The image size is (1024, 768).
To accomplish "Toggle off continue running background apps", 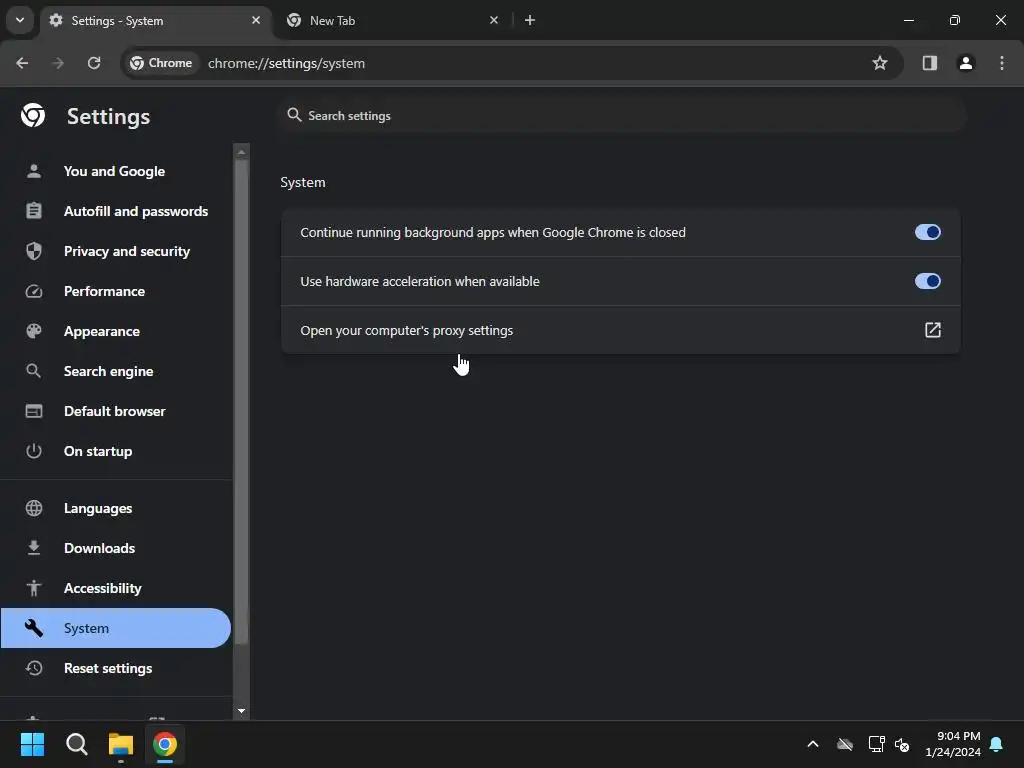I will coord(927,232).
